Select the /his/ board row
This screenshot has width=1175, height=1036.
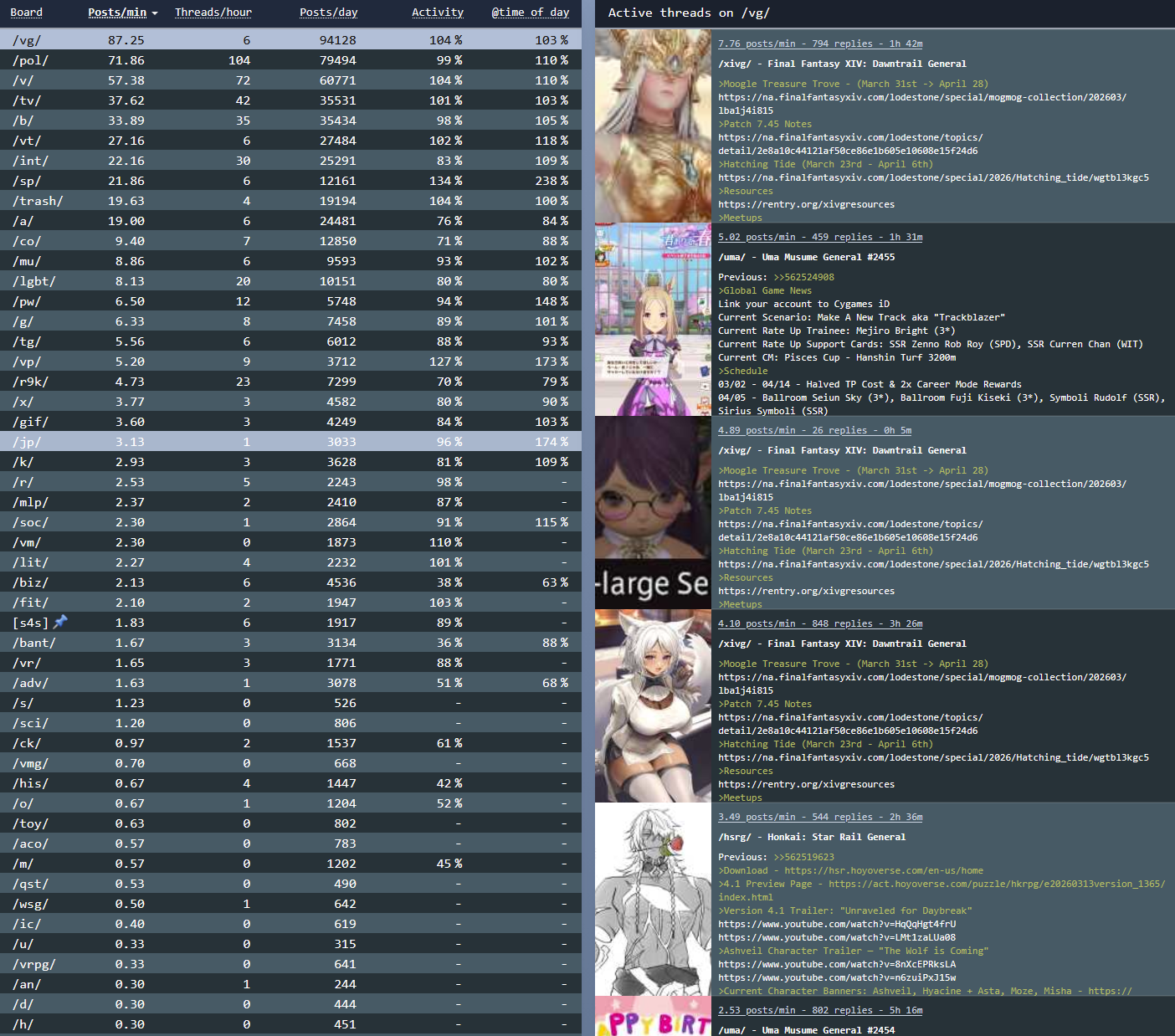click(x=290, y=783)
